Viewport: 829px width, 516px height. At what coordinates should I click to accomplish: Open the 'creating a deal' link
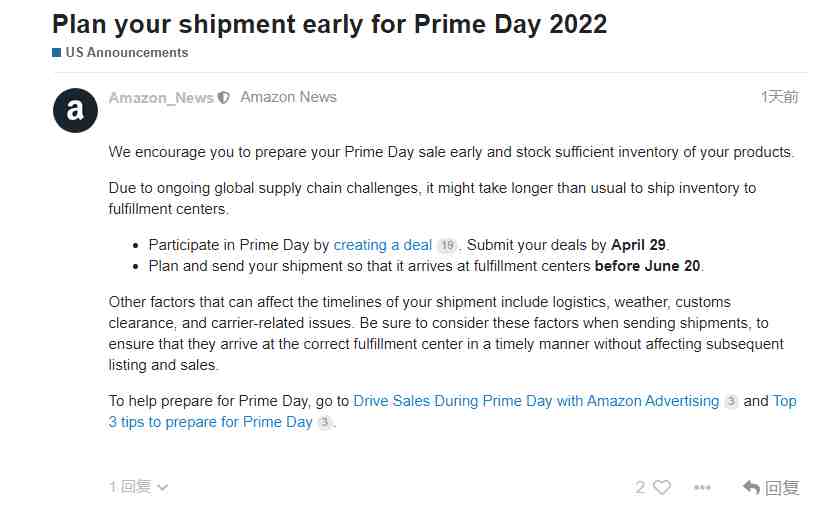click(383, 245)
